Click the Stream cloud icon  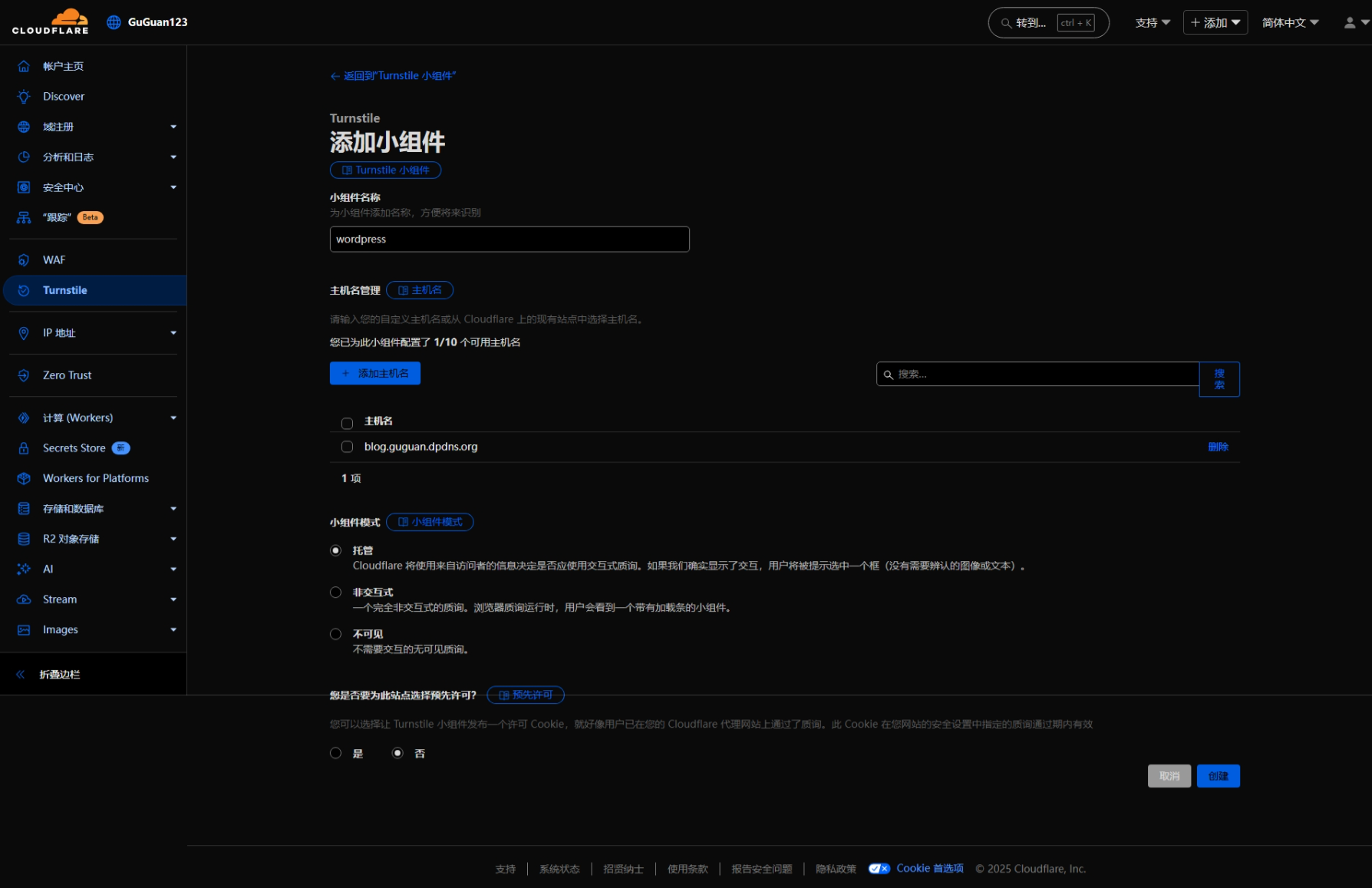point(24,599)
